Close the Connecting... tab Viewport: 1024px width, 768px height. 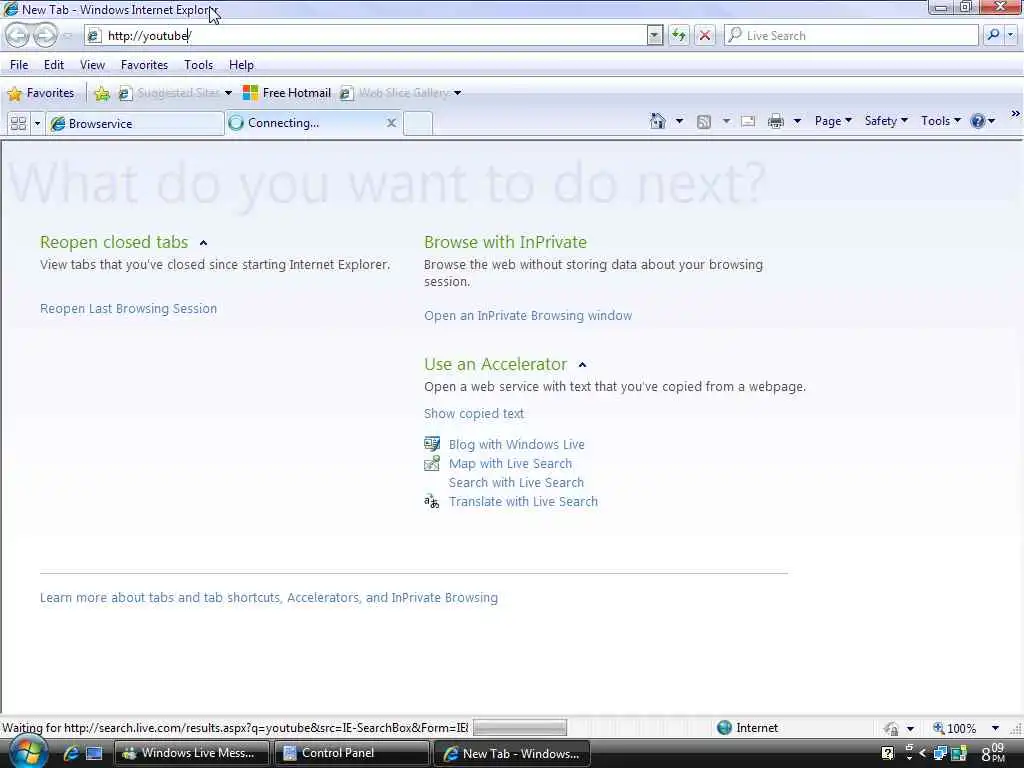pos(391,123)
